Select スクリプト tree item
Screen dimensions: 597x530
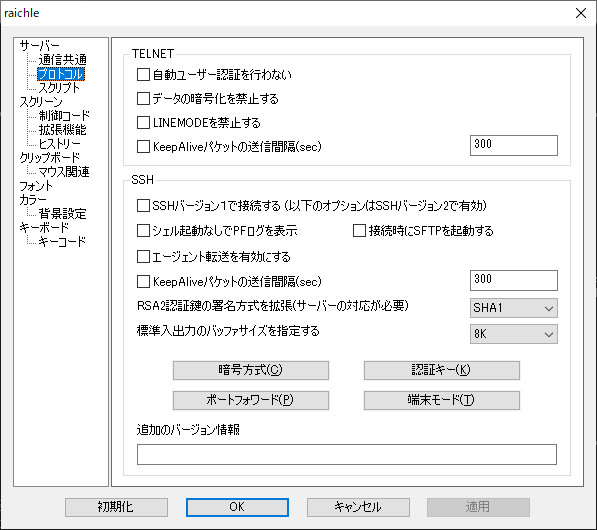[x=59, y=88]
